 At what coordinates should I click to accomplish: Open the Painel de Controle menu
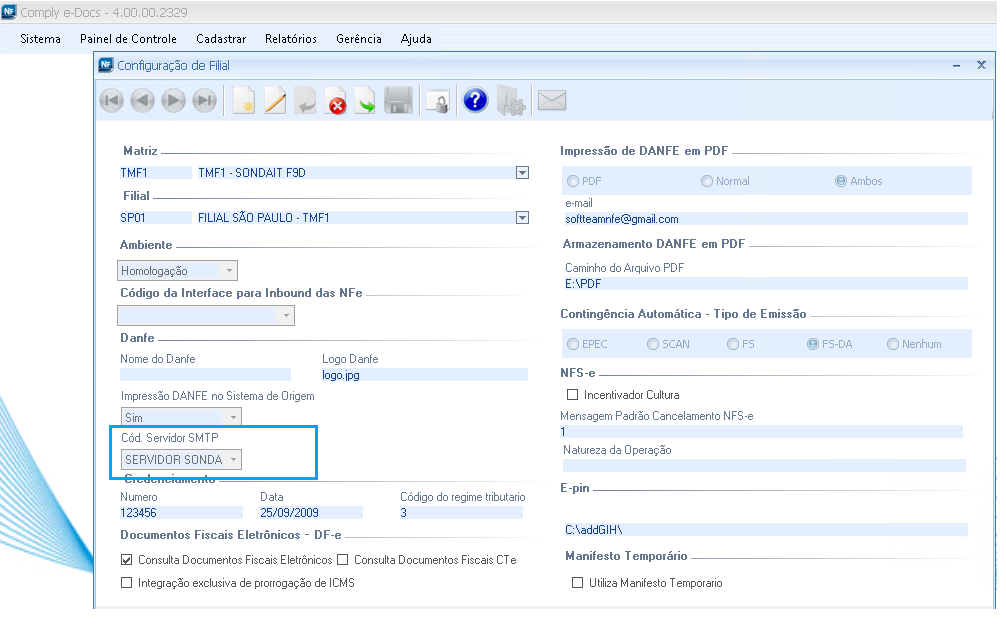pyautogui.click(x=128, y=39)
